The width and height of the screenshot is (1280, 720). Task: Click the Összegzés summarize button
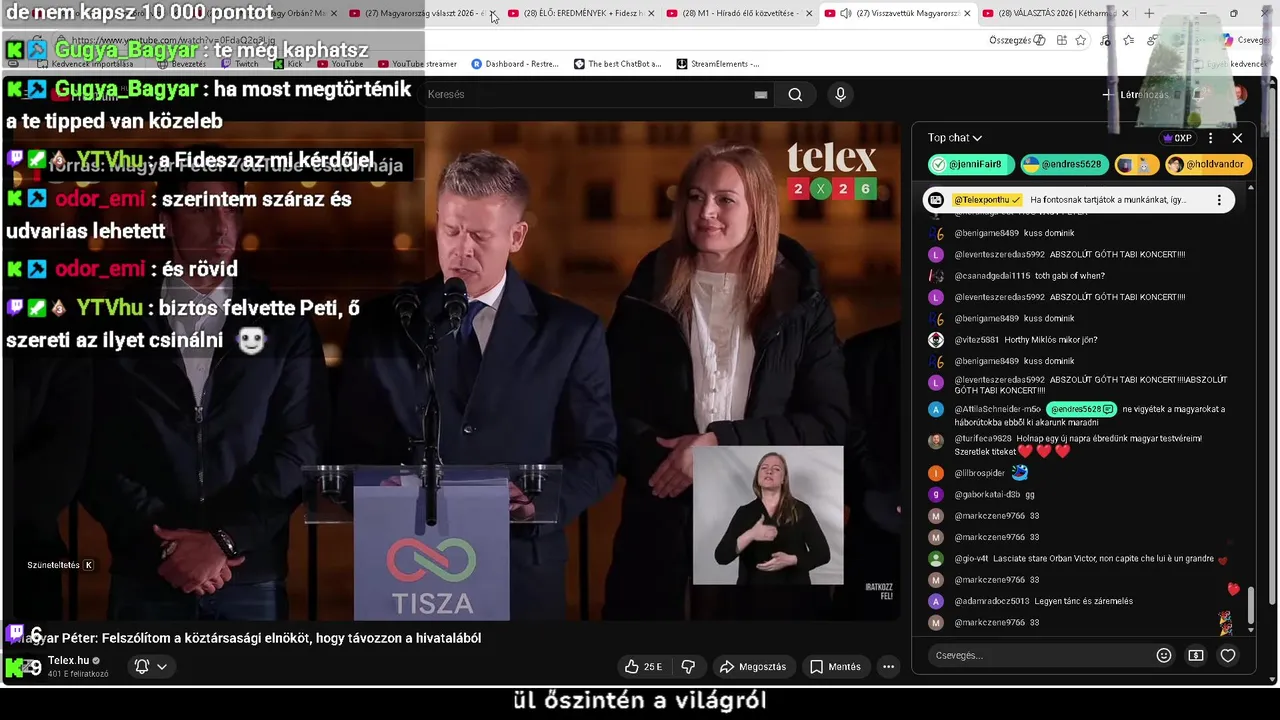point(1017,40)
